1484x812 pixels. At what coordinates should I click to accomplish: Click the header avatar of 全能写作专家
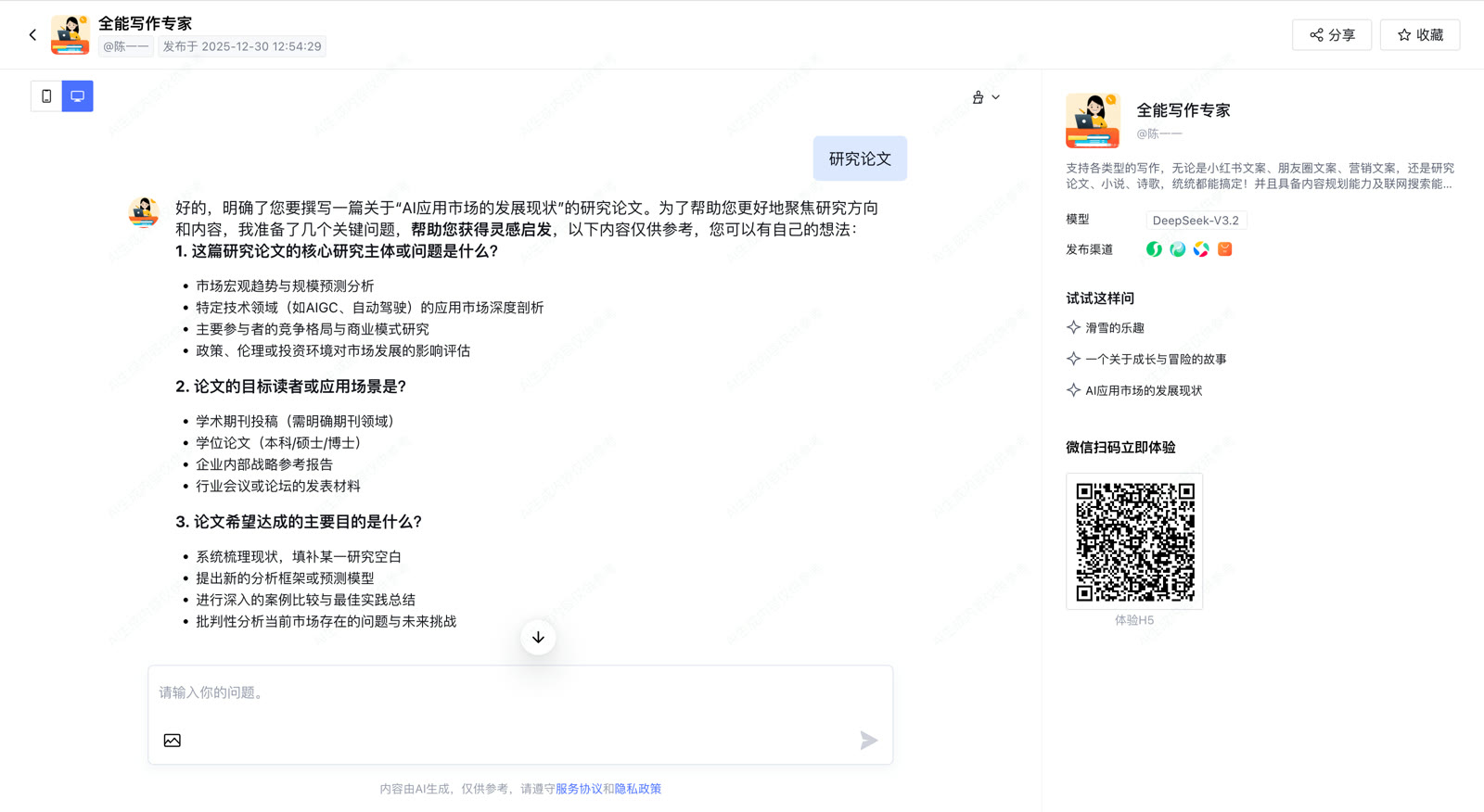[x=70, y=35]
